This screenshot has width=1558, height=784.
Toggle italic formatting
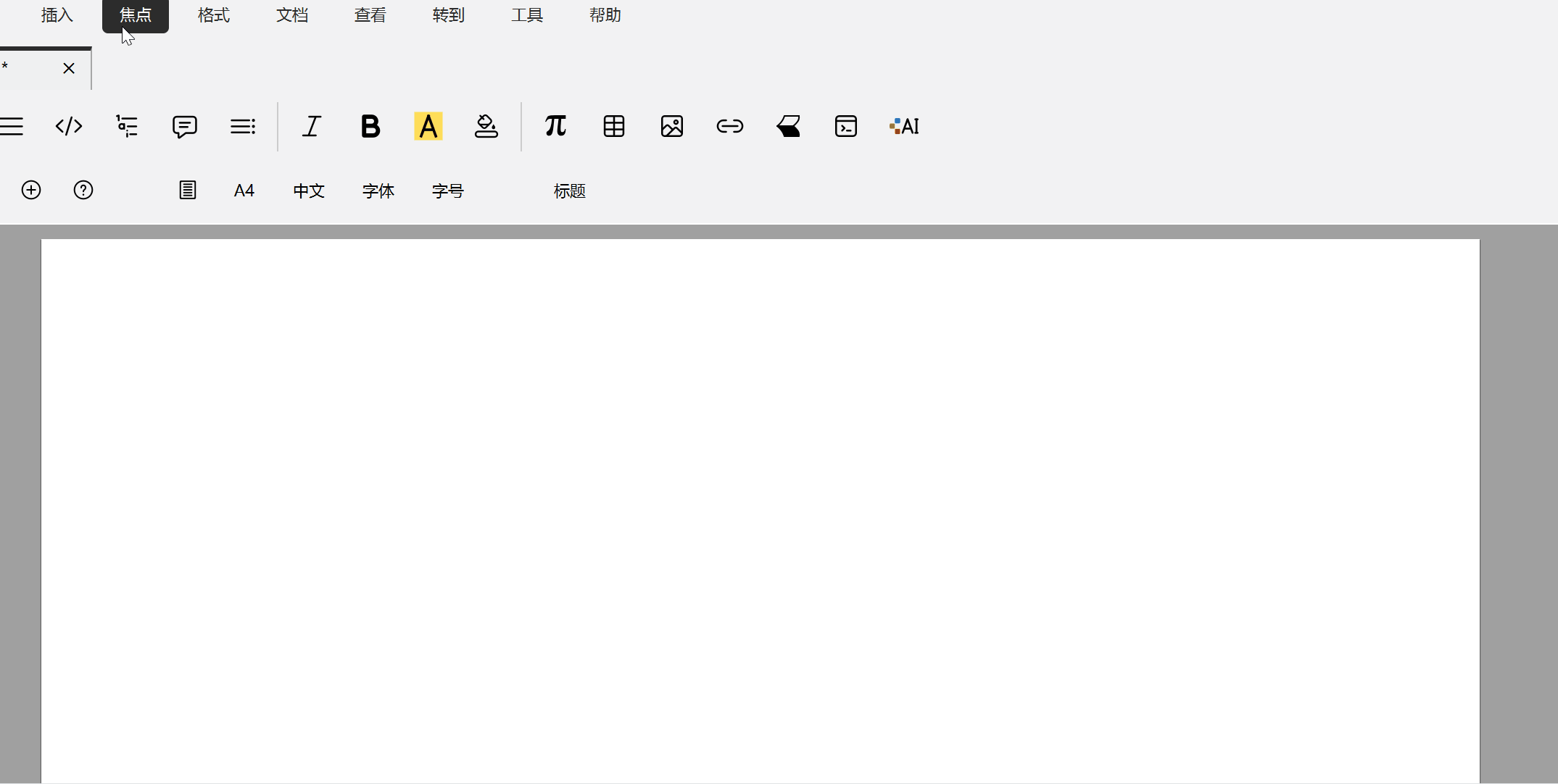point(312,126)
